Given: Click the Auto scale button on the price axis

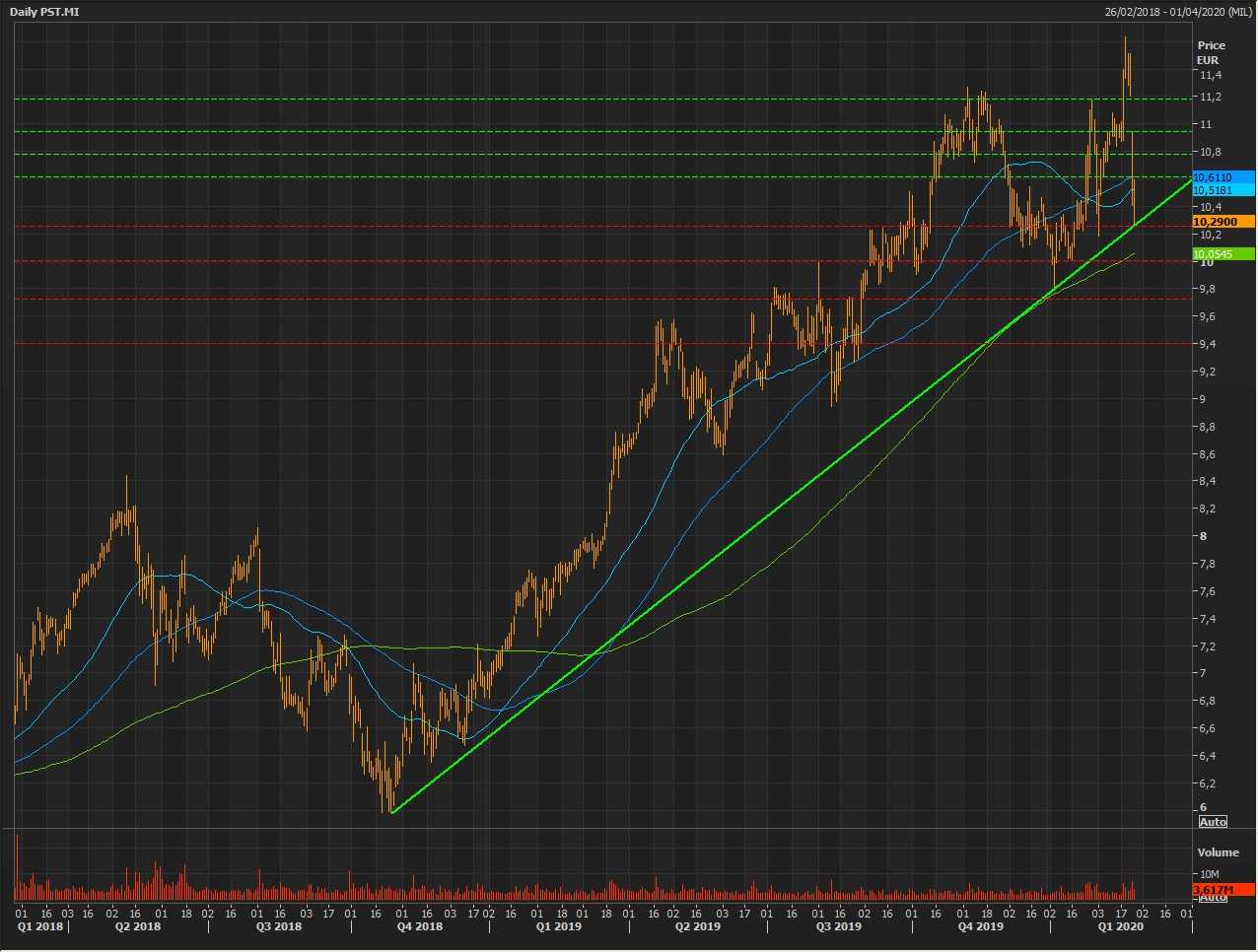Looking at the screenshot, I should point(1213,822).
